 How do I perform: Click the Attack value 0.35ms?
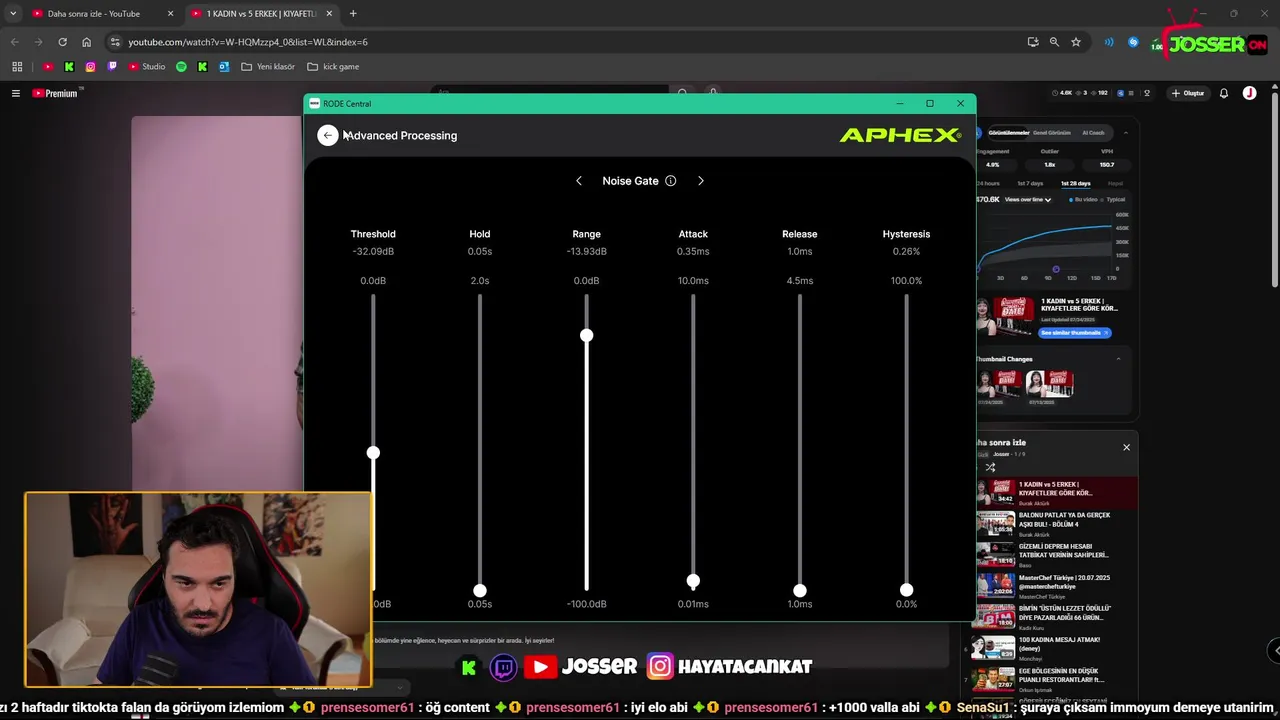pyautogui.click(x=693, y=252)
